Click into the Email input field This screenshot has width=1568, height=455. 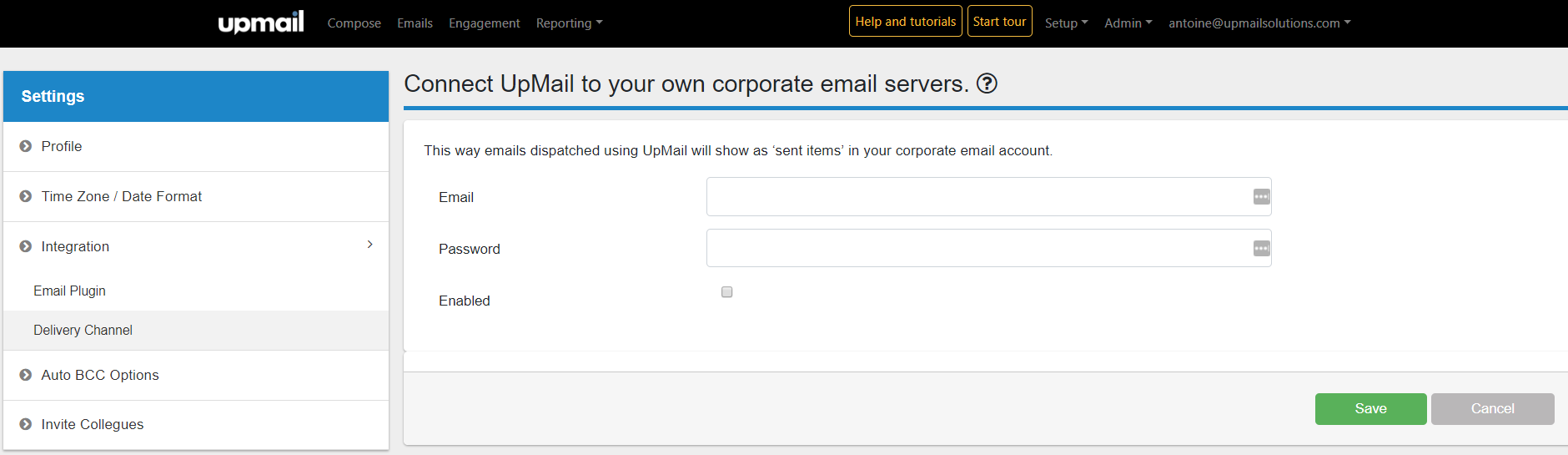pos(976,197)
